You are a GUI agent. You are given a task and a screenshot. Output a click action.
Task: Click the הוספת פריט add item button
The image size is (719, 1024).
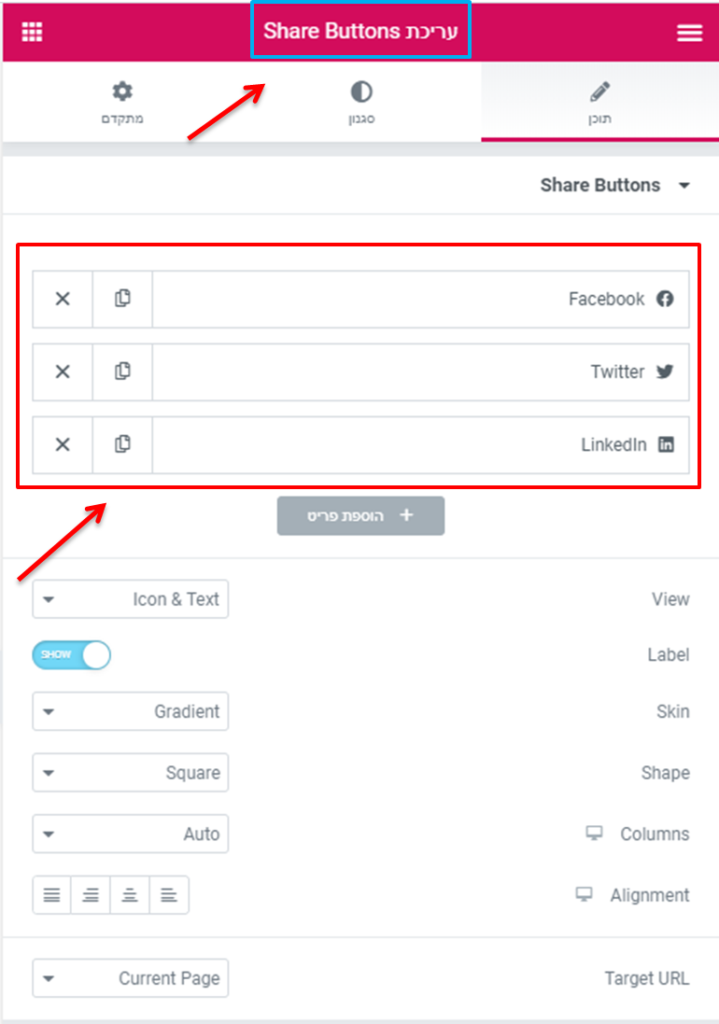(360, 516)
